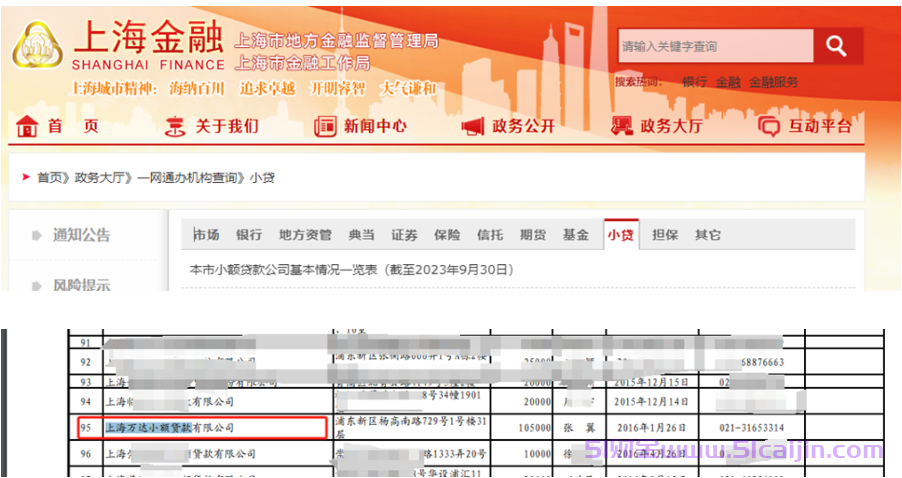The image size is (902, 478).
Task: Click row number 94 cell
Action: click(x=86, y=401)
